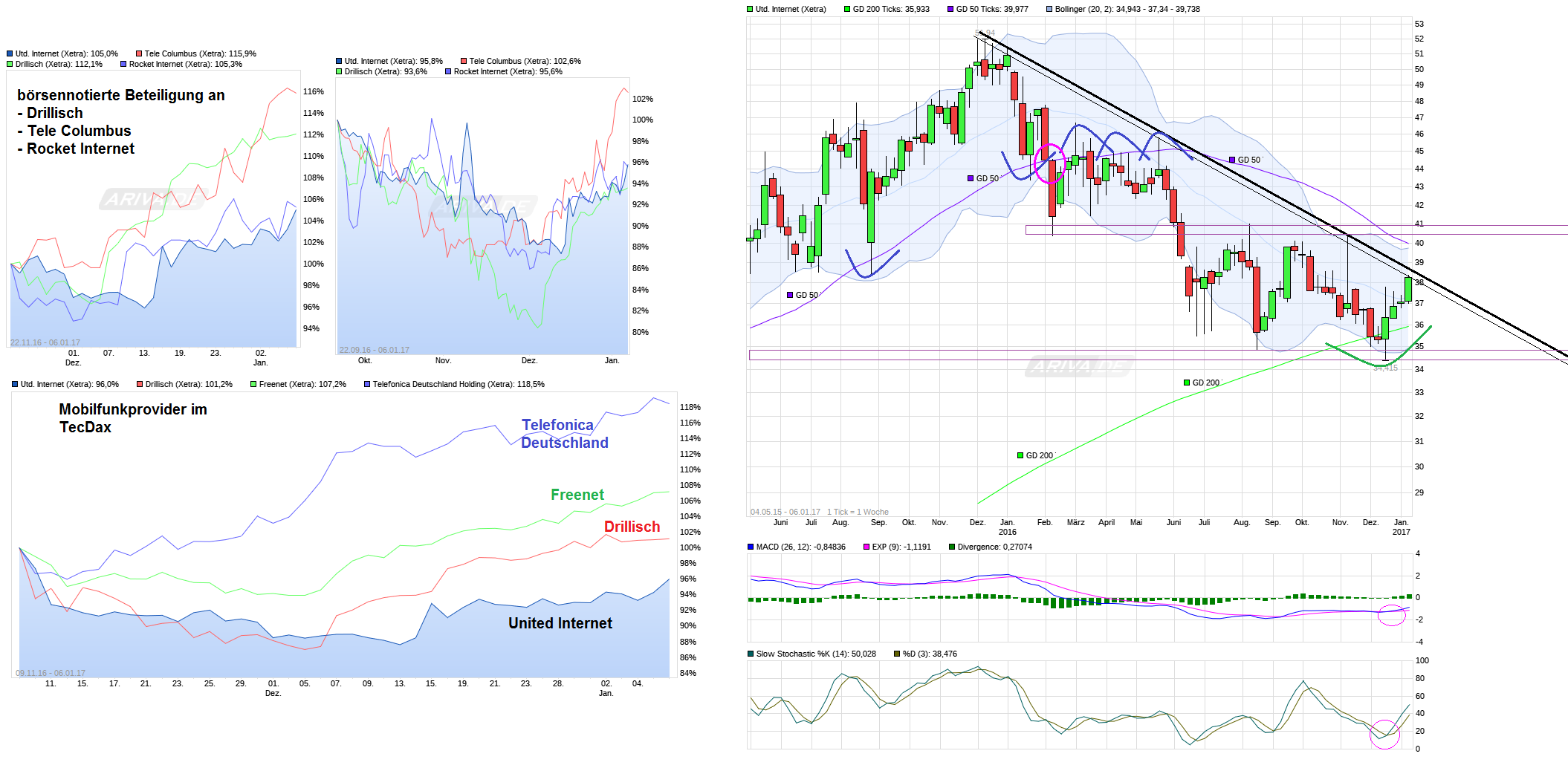Select the legend text 'Drillisch (Xetra): 93,6%'
Screen dimensions: 1568x771
386,72
